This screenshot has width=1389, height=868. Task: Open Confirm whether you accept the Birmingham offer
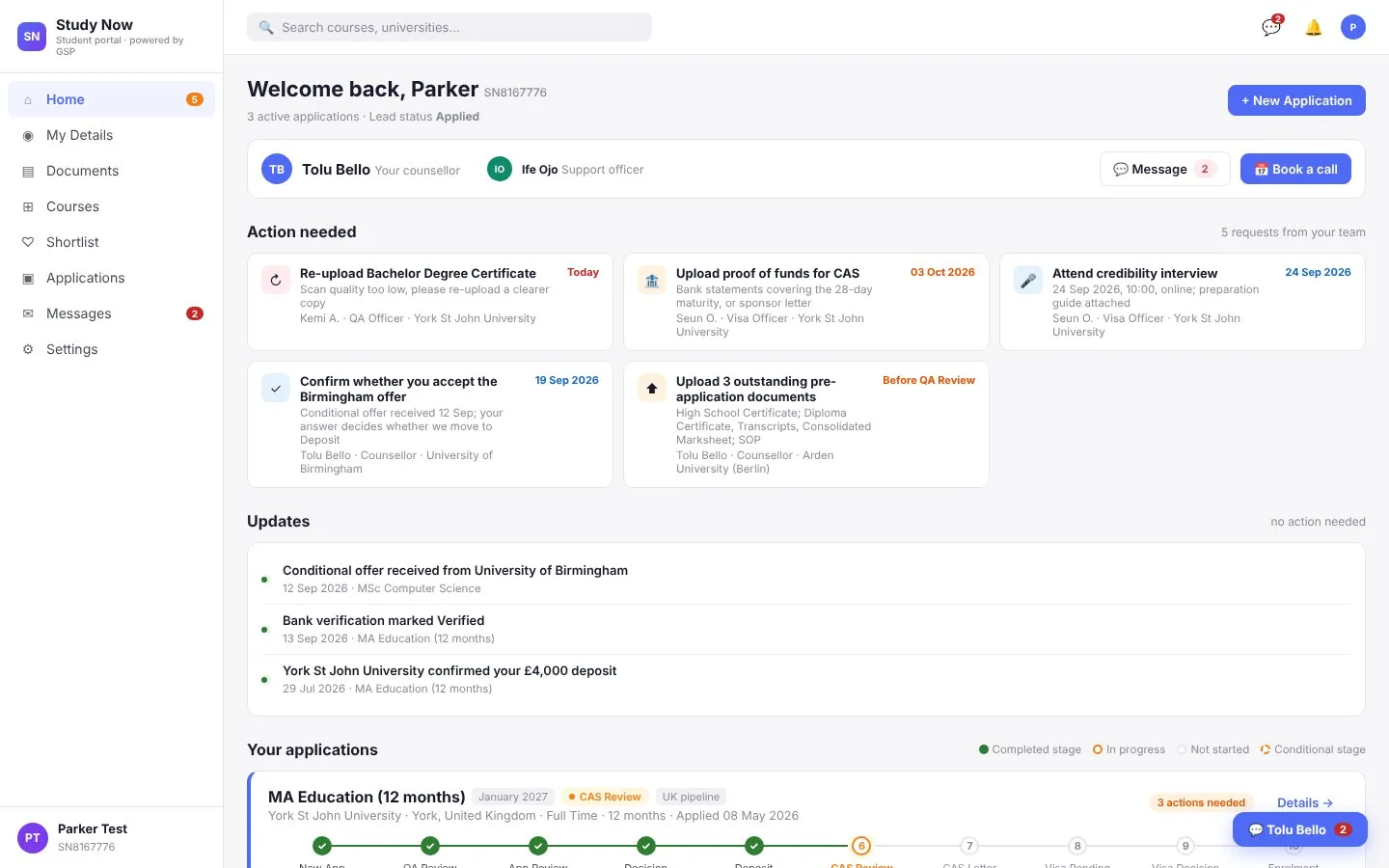tap(430, 424)
